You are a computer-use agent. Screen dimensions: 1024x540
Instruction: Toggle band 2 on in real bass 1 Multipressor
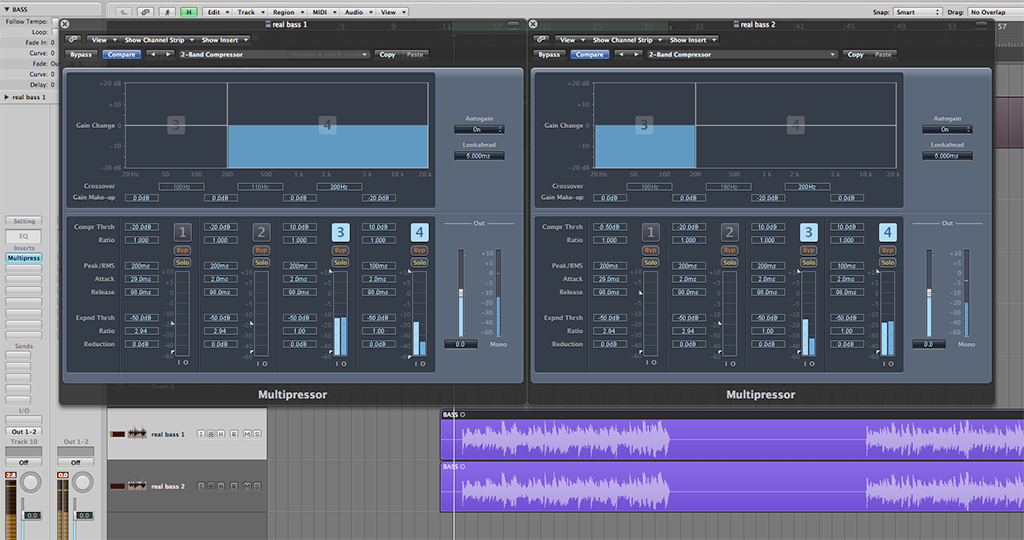(x=261, y=232)
